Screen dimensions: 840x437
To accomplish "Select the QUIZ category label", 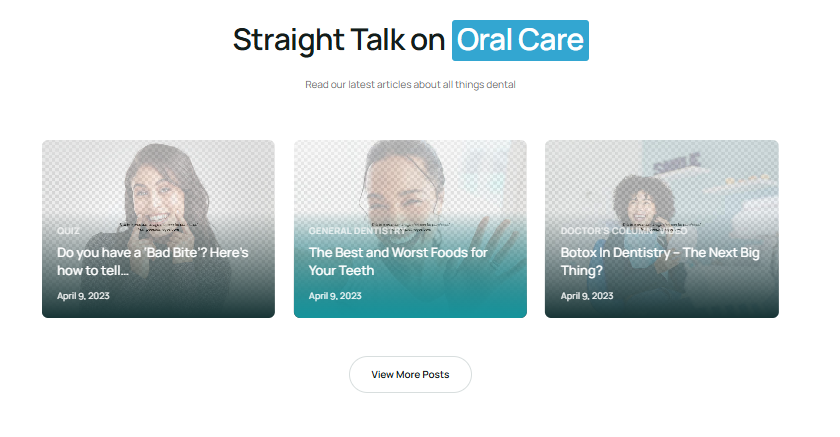I will click(x=68, y=231).
